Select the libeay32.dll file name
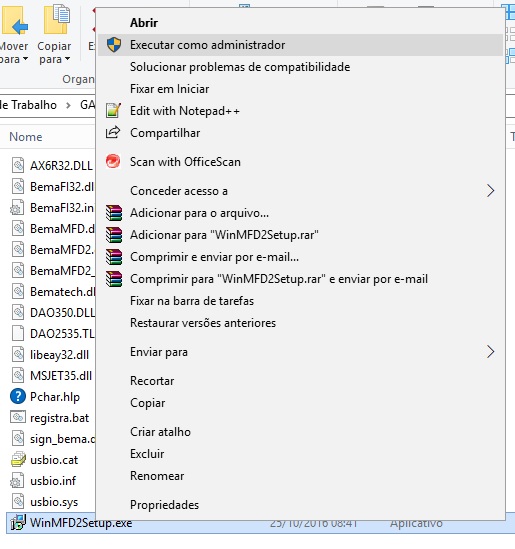 point(60,355)
